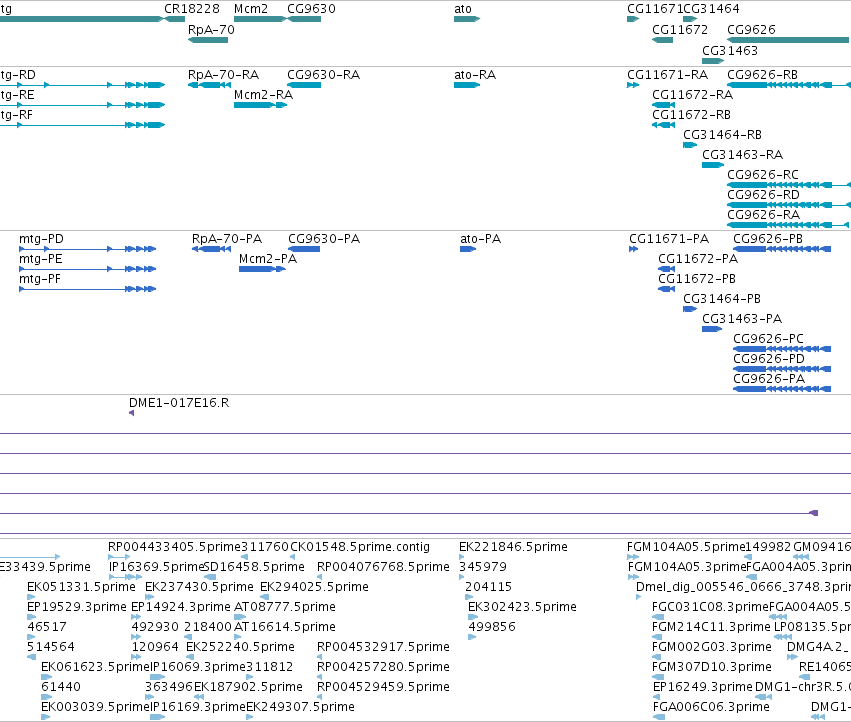Select EST EK302423.5prime
This screenshot has height=722, width=851.
(522, 607)
